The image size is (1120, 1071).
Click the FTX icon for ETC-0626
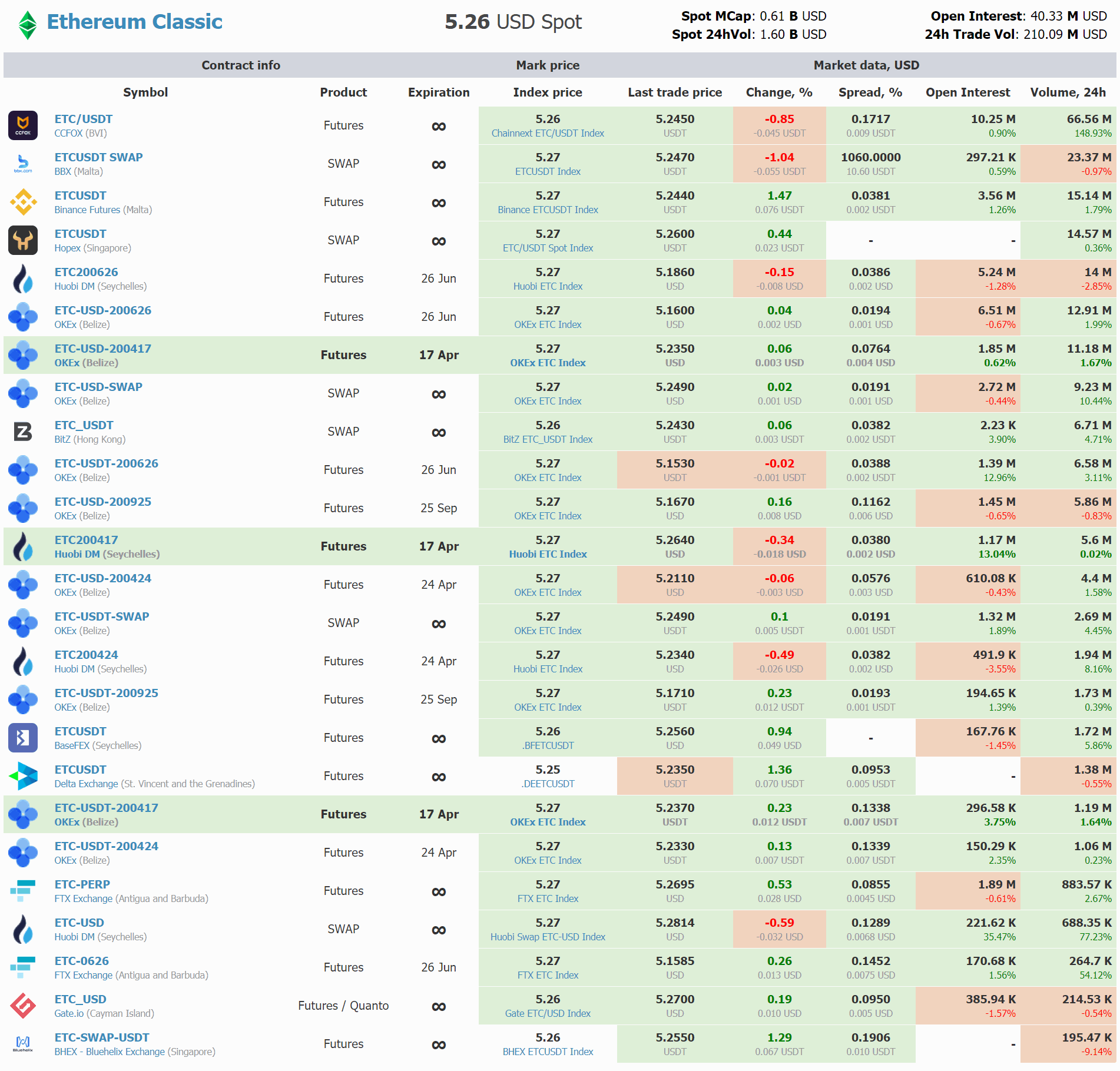click(23, 967)
